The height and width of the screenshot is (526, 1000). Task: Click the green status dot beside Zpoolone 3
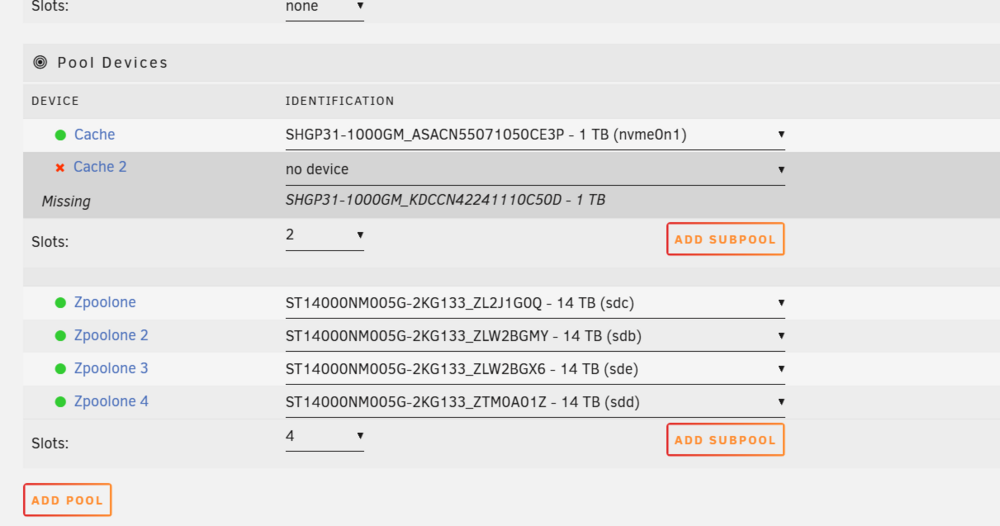61,369
